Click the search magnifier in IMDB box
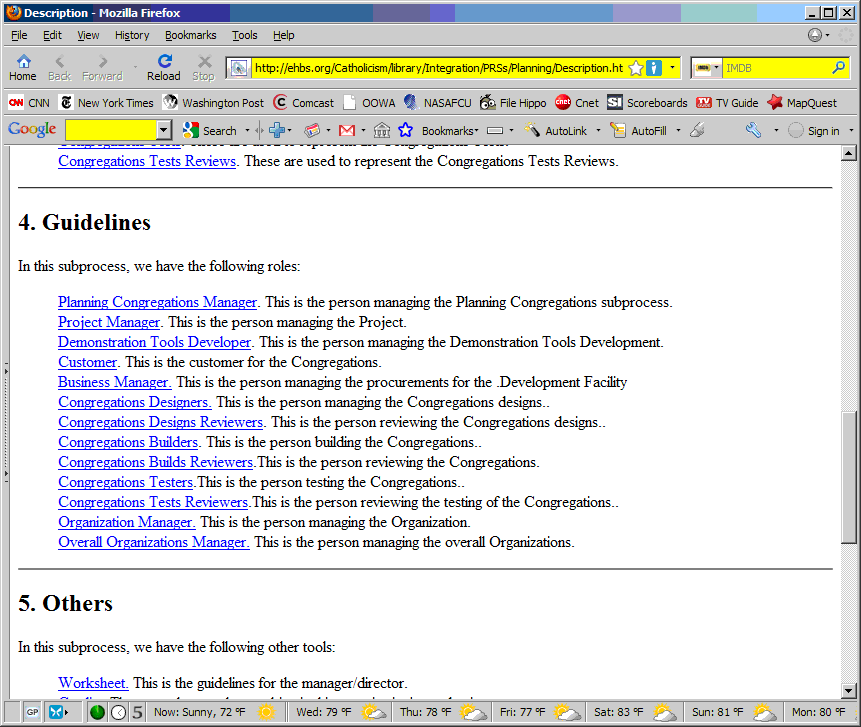 pos(838,68)
